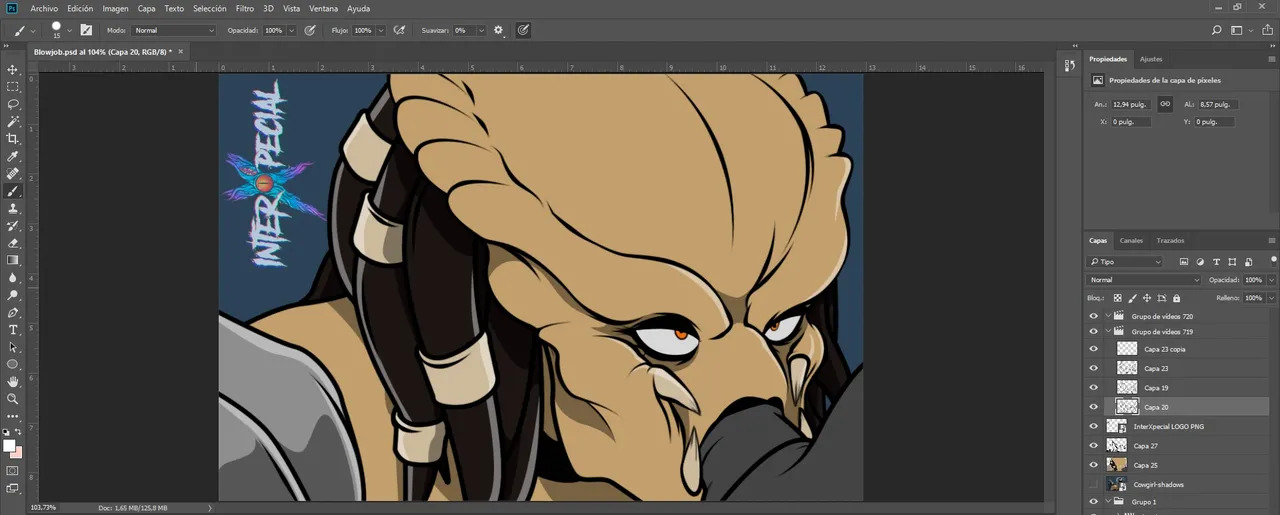The image size is (1280, 515).
Task: Select the Eraser tool
Action: click(x=13, y=243)
